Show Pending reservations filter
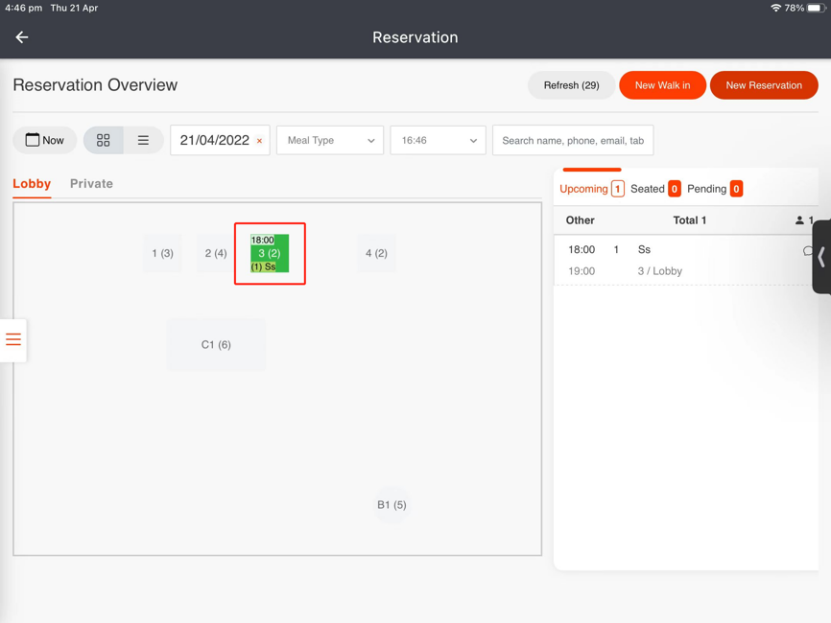The height and width of the screenshot is (623, 831). pyautogui.click(x=714, y=189)
